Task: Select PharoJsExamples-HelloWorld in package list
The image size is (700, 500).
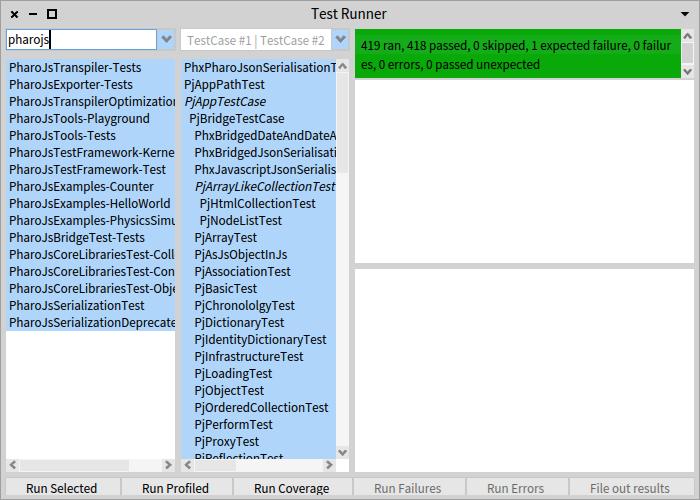Action: [x=89, y=204]
